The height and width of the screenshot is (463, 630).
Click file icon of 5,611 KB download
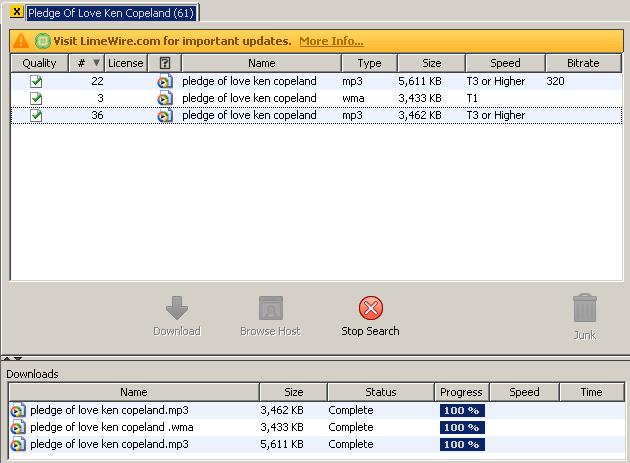(18, 445)
